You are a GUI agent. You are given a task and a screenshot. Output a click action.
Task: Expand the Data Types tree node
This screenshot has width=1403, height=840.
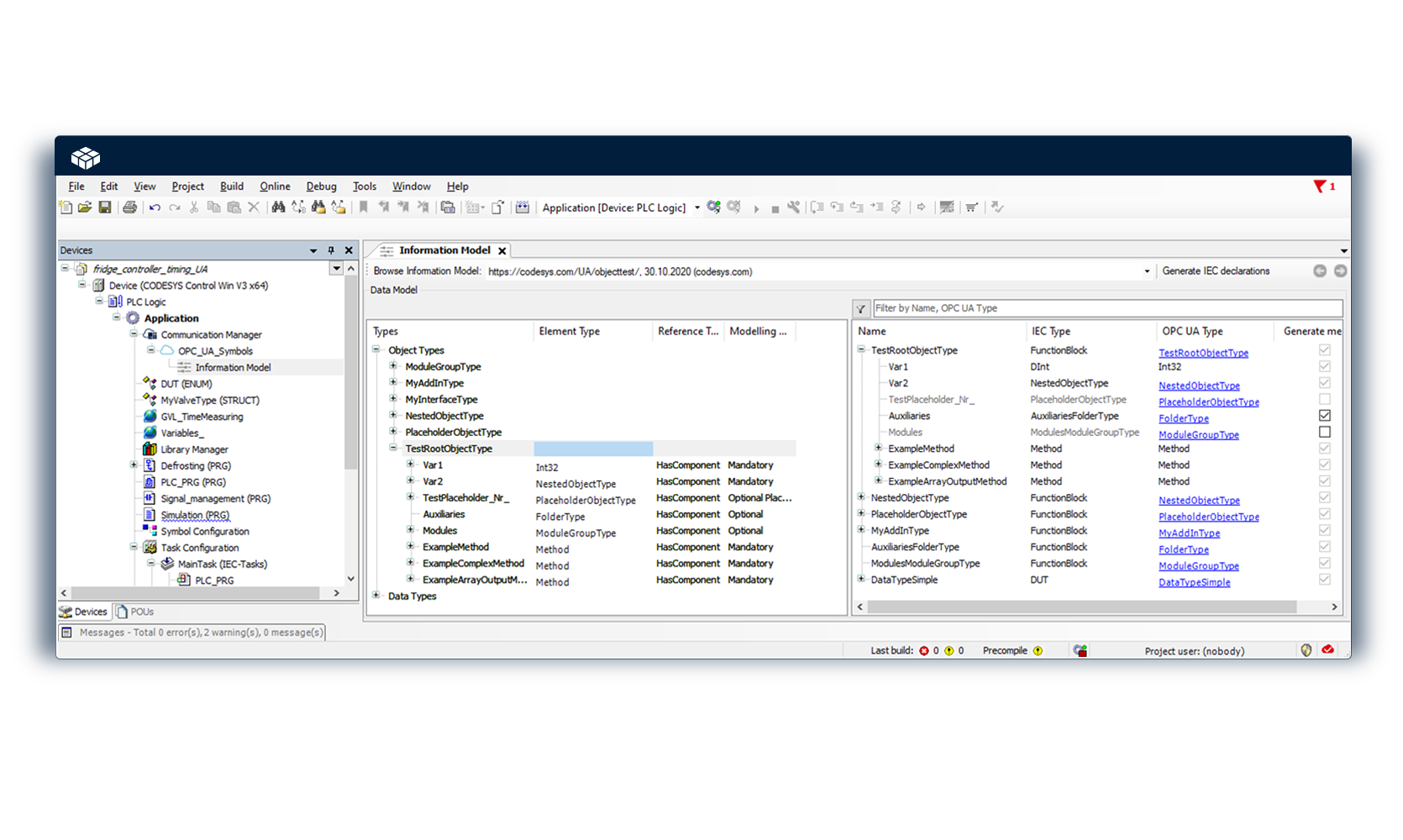click(376, 596)
